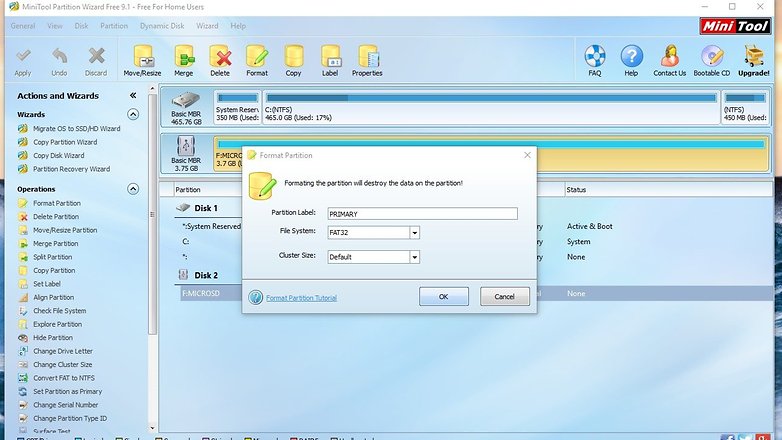This screenshot has height=440, width=782.
Task: Click the Label toolbar icon
Action: tap(330, 56)
